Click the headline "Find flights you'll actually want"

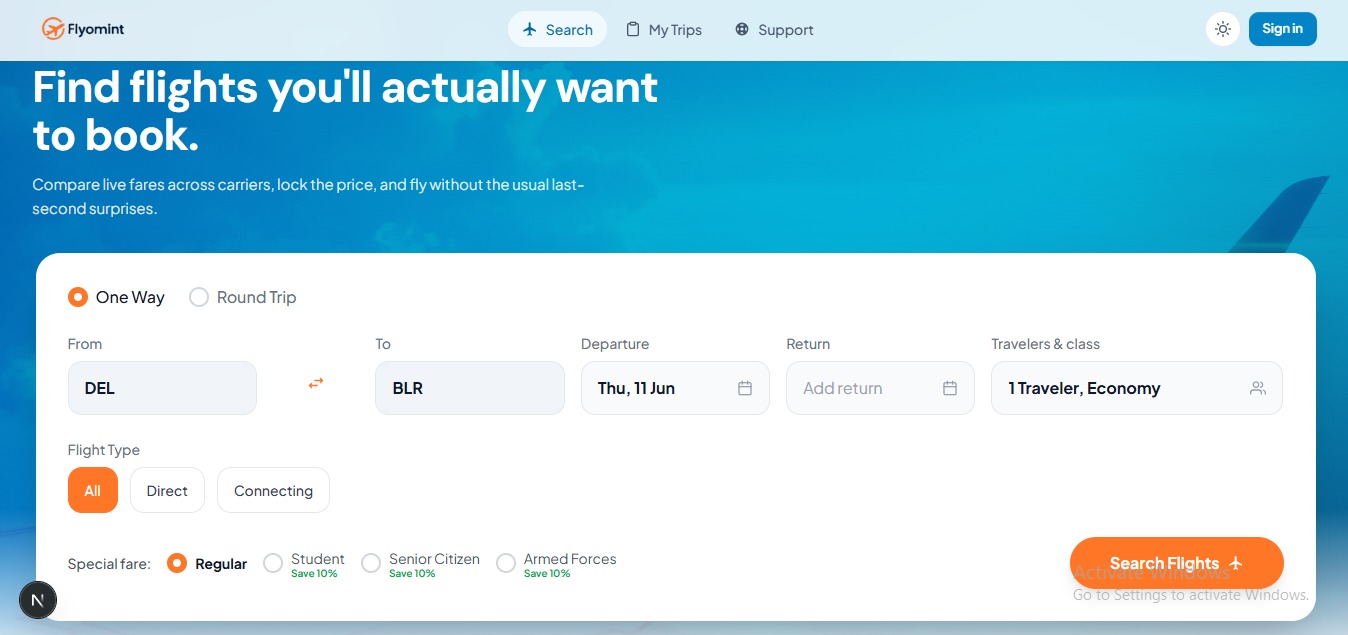[345, 87]
